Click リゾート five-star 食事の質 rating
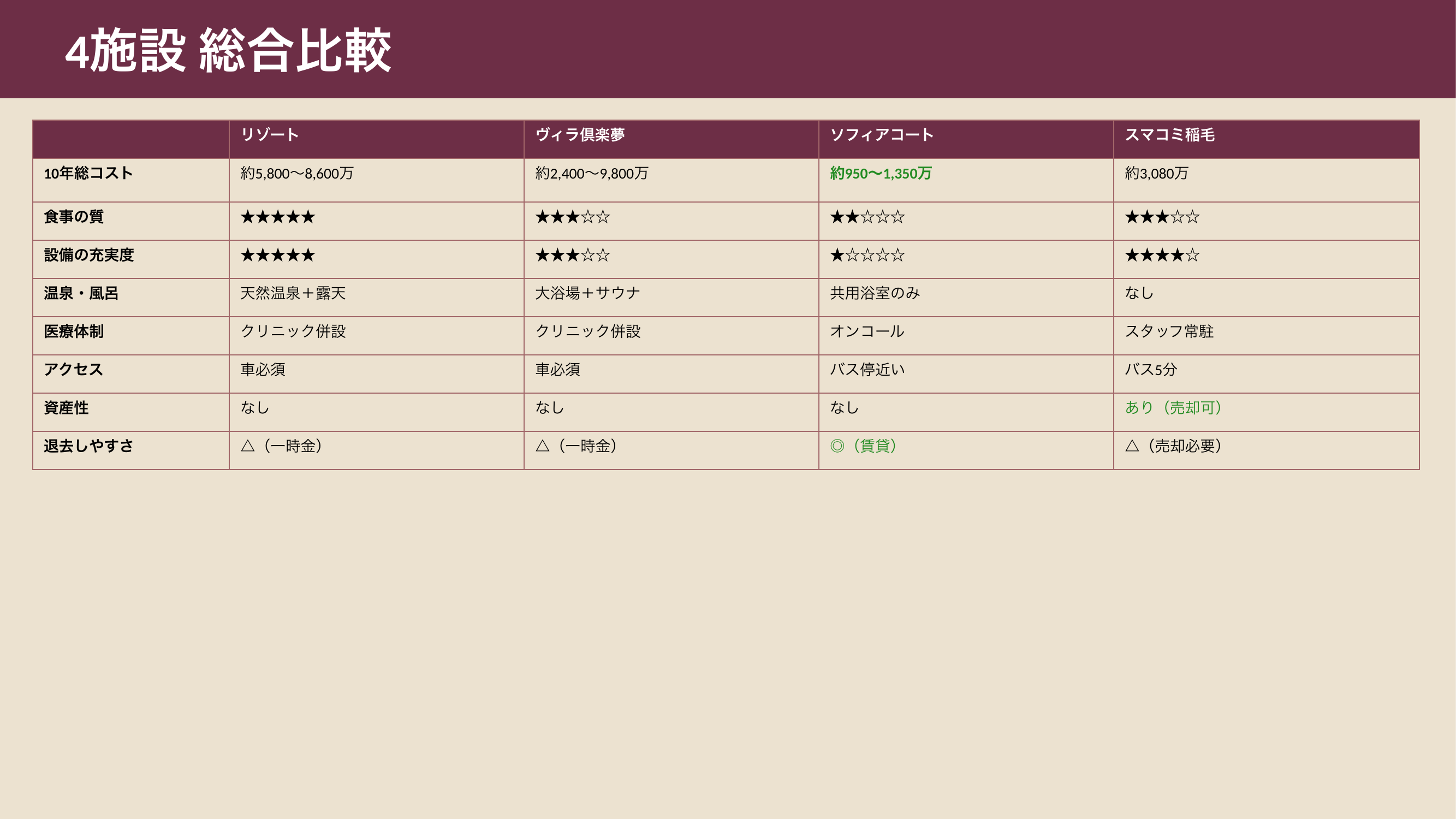This screenshot has height=819, width=1456. tap(277, 216)
